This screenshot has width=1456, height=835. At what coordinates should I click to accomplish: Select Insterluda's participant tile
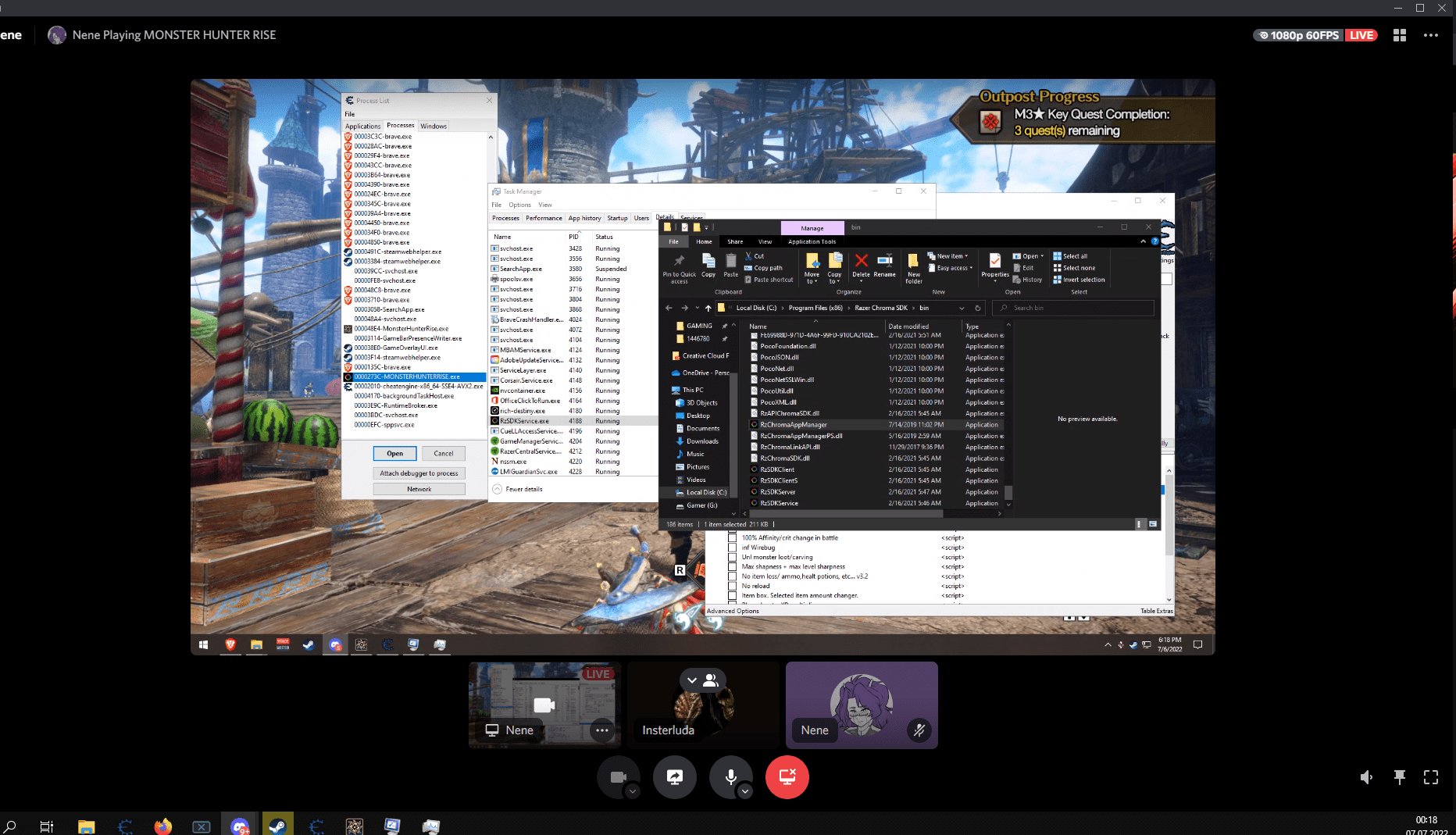point(704,705)
